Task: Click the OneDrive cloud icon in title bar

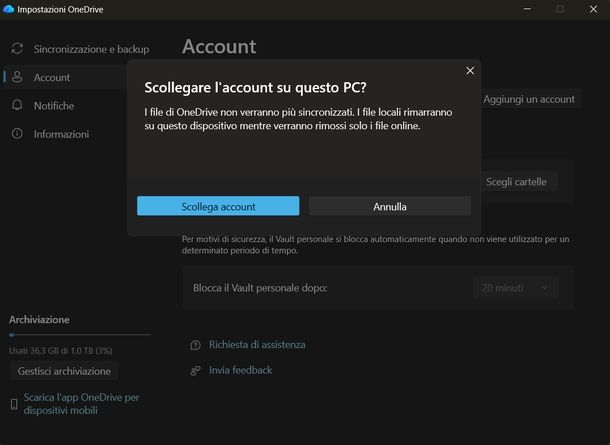Action: pyautogui.click(x=8, y=9)
